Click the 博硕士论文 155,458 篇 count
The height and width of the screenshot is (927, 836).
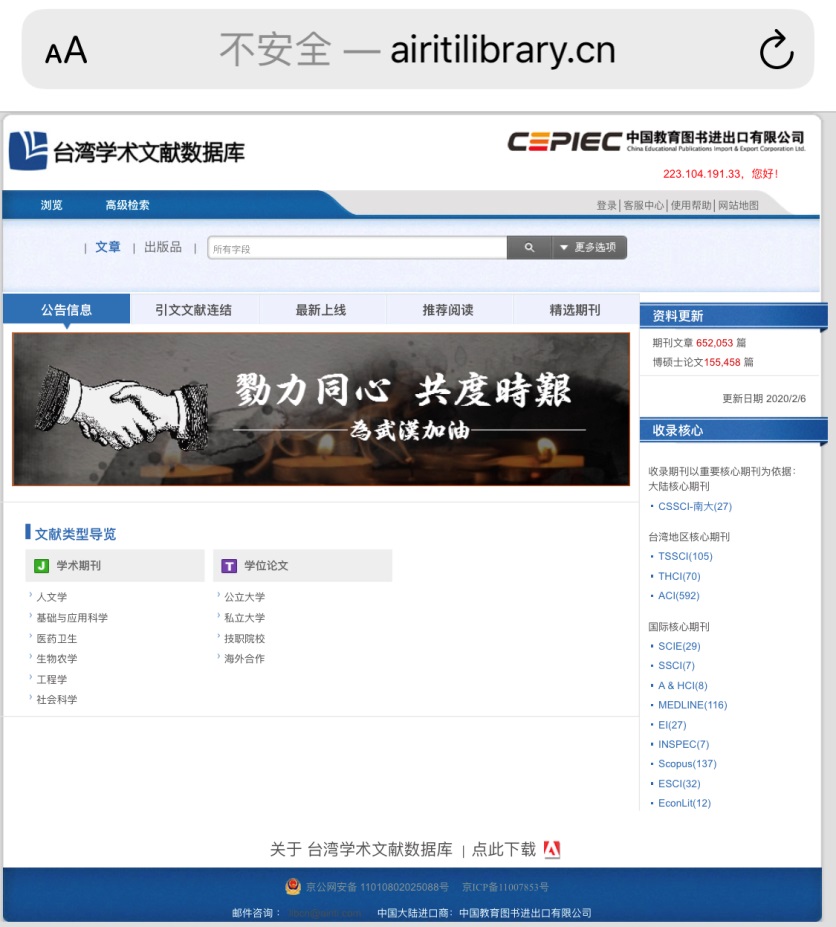702,362
